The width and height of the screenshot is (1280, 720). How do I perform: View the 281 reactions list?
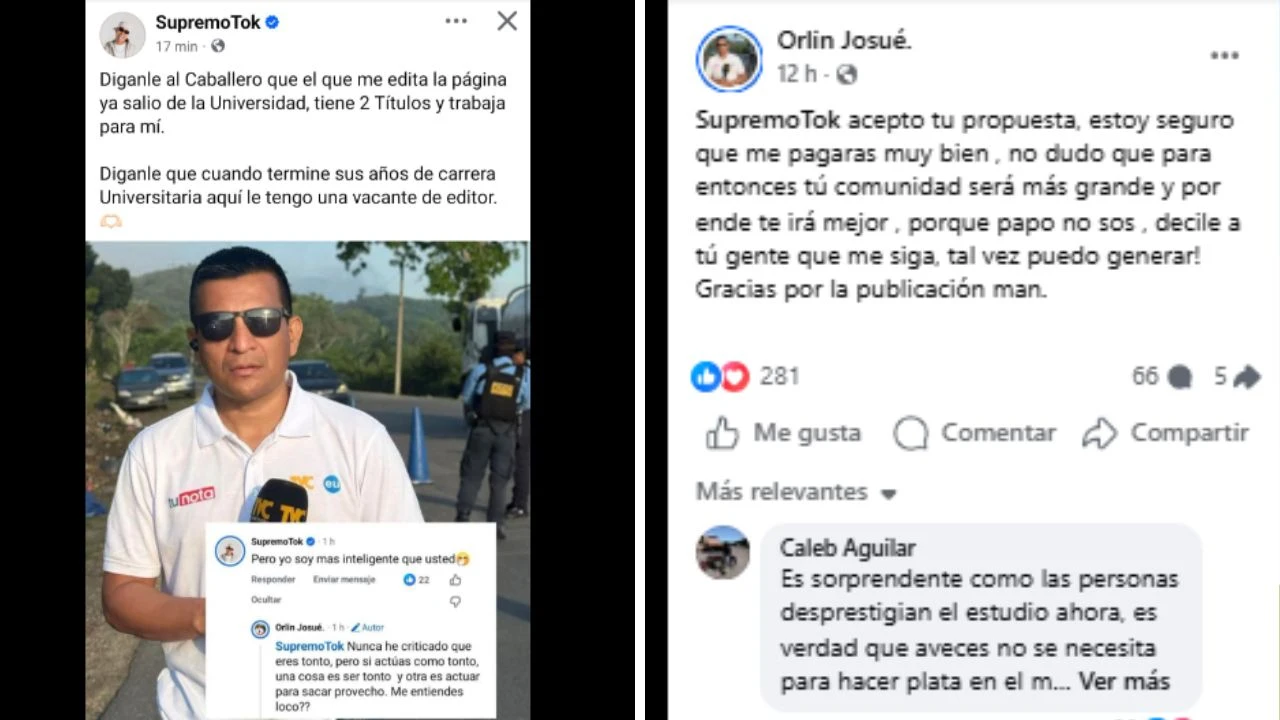[779, 376]
